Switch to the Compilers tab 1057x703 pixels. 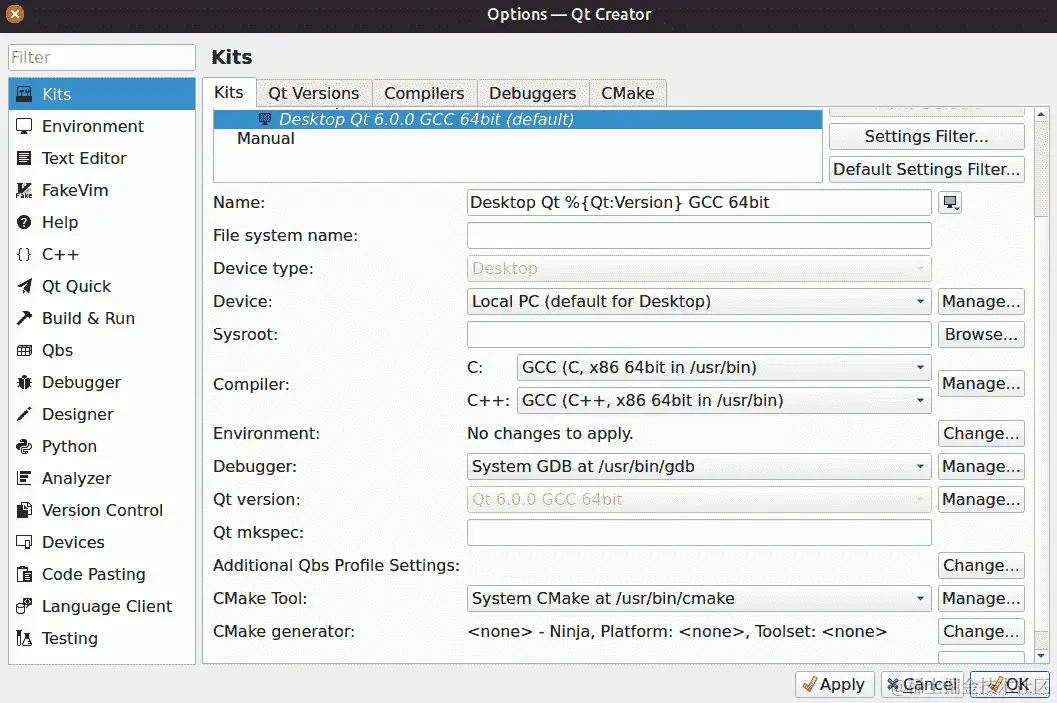click(424, 93)
